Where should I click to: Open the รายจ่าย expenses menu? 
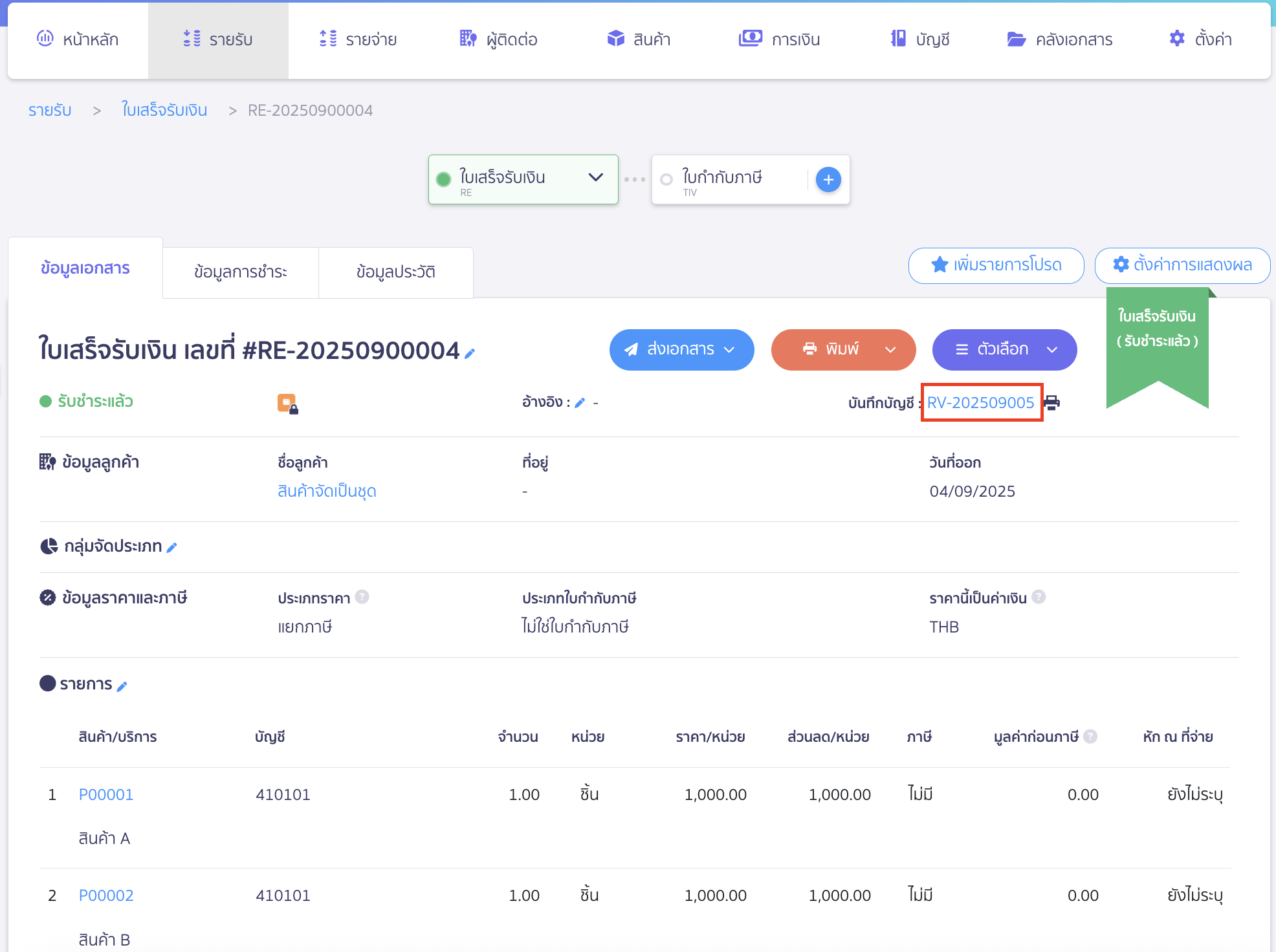pyautogui.click(x=358, y=39)
